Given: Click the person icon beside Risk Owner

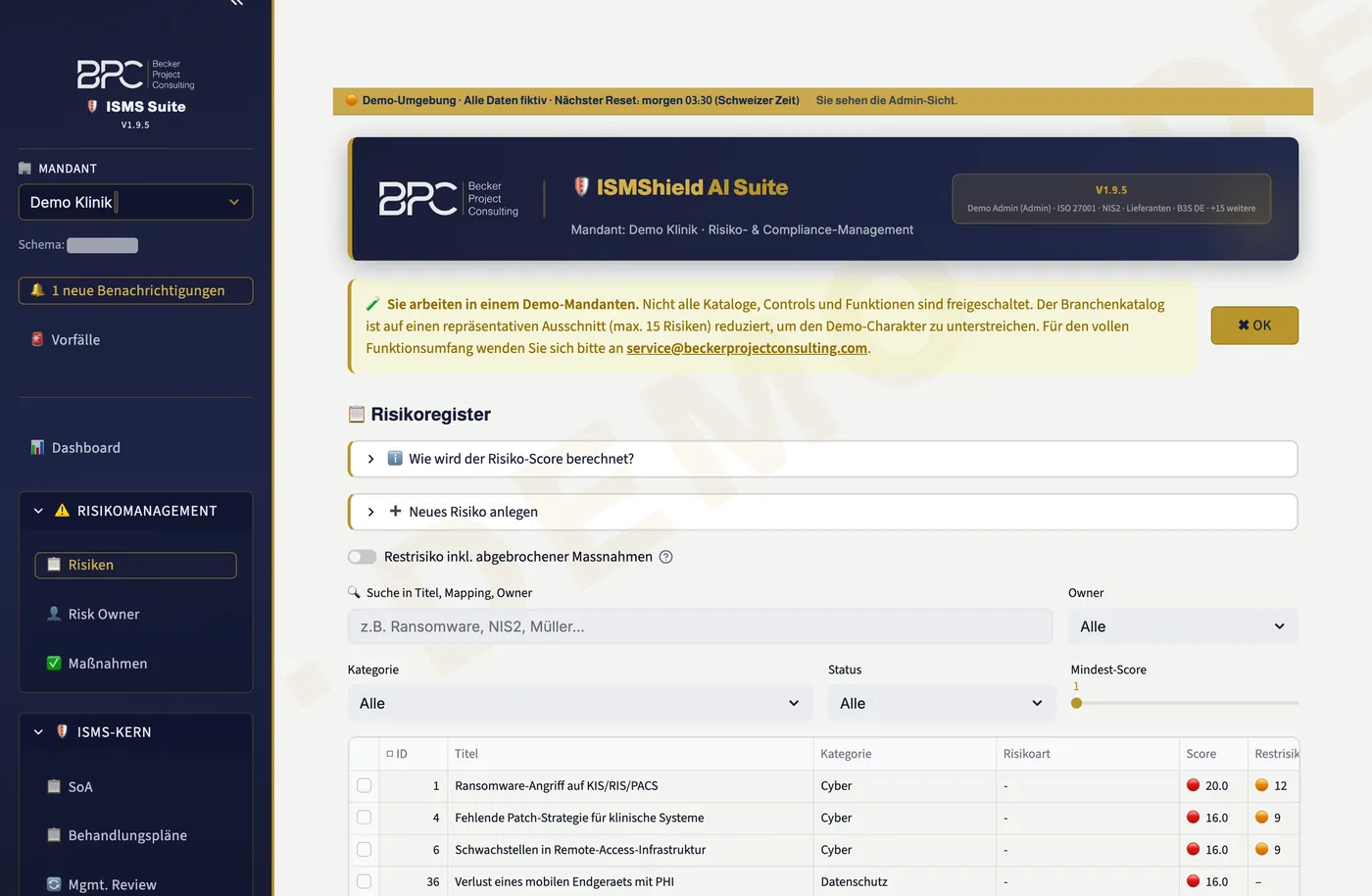Looking at the screenshot, I should [x=54, y=614].
